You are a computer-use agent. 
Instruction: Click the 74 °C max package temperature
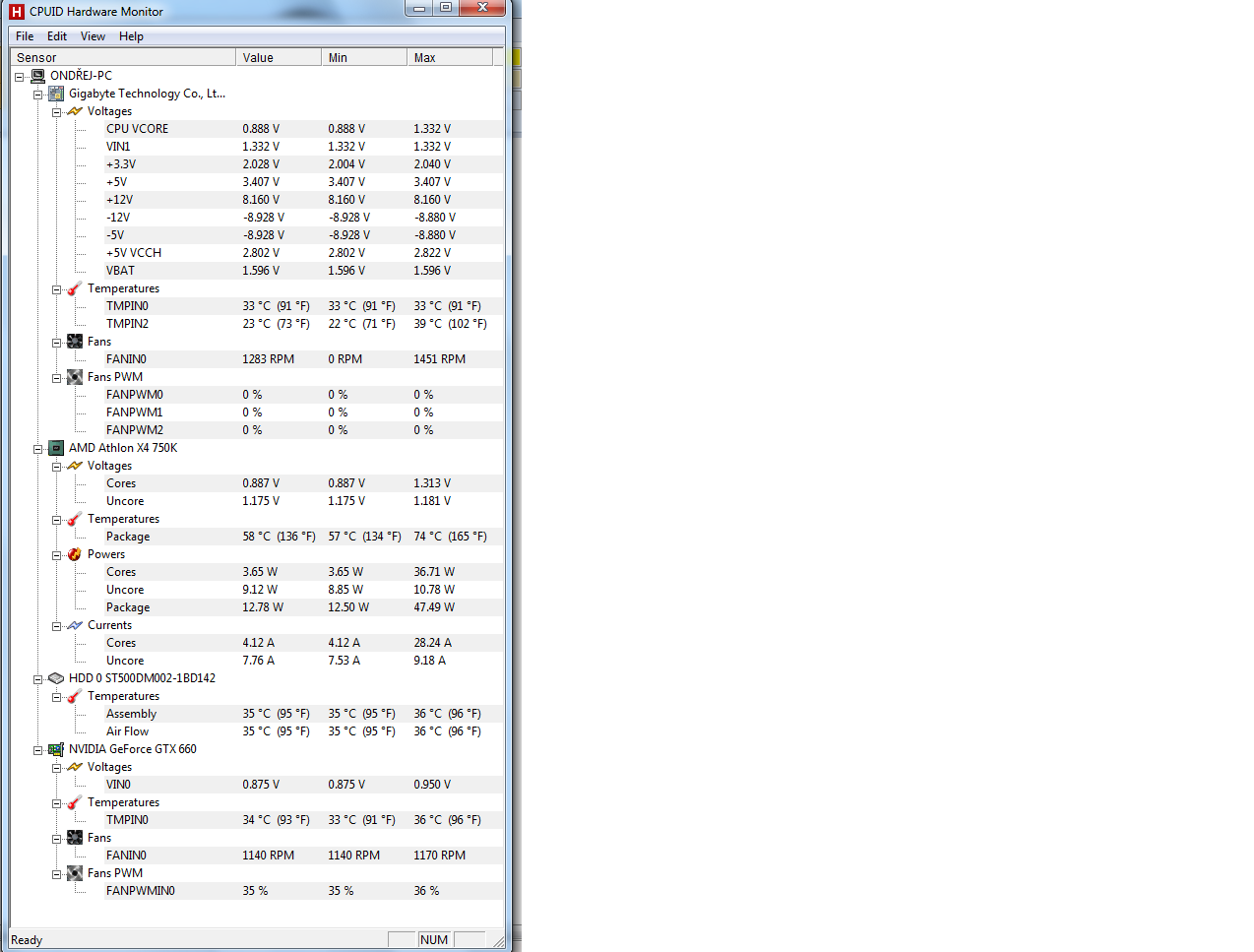coord(450,537)
